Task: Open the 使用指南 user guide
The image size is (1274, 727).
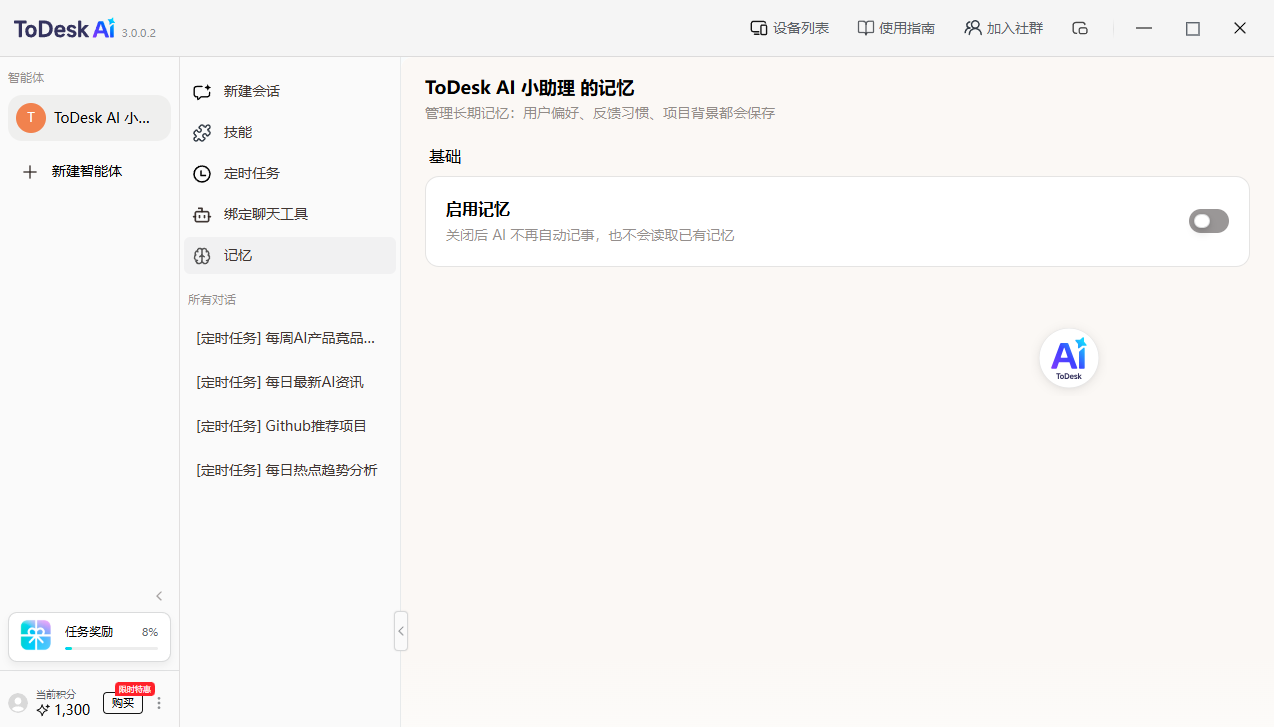Action: point(896,28)
